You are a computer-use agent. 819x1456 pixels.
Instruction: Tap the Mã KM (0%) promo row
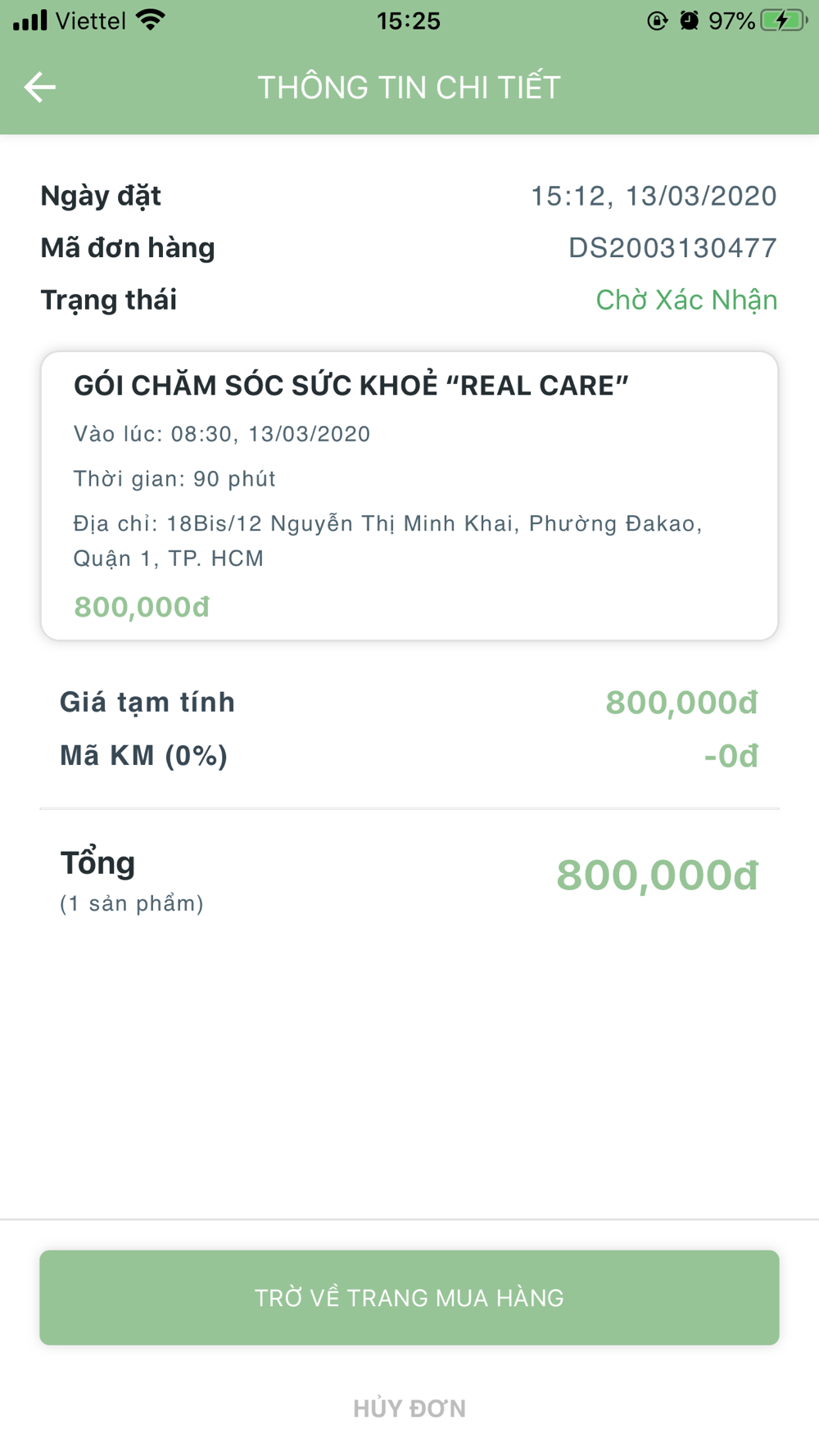(409, 756)
